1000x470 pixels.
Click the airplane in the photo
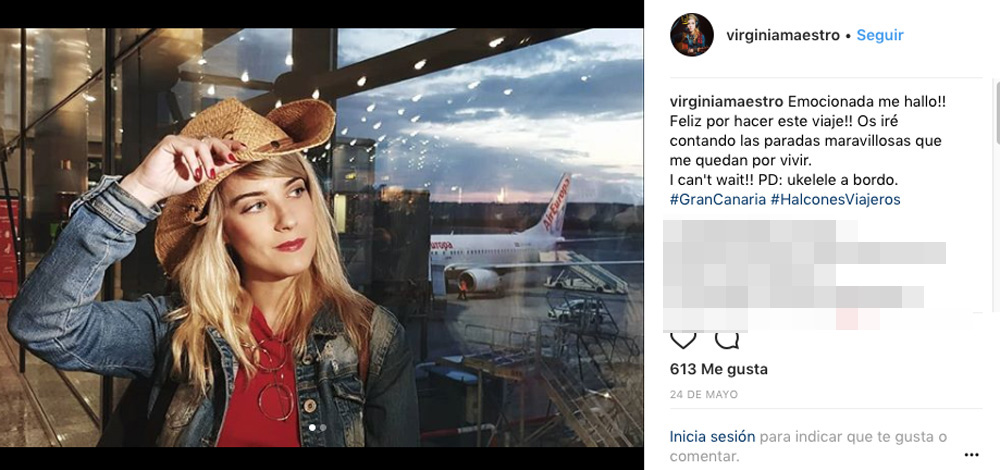click(x=500, y=250)
